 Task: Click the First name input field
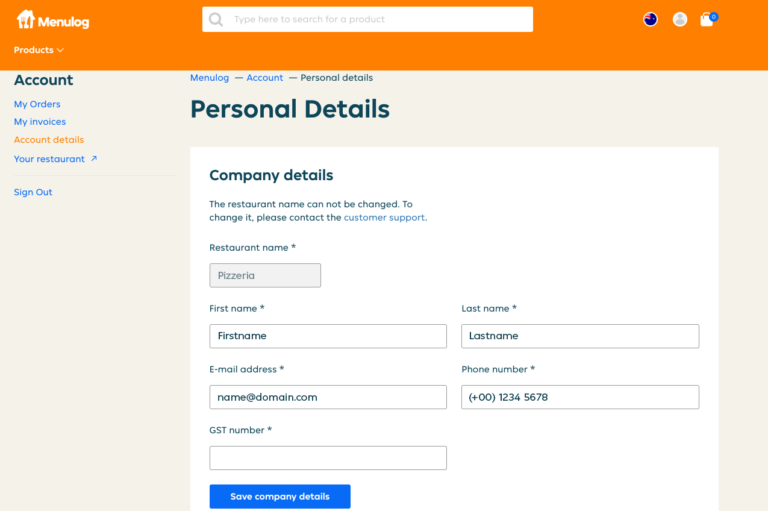click(328, 336)
